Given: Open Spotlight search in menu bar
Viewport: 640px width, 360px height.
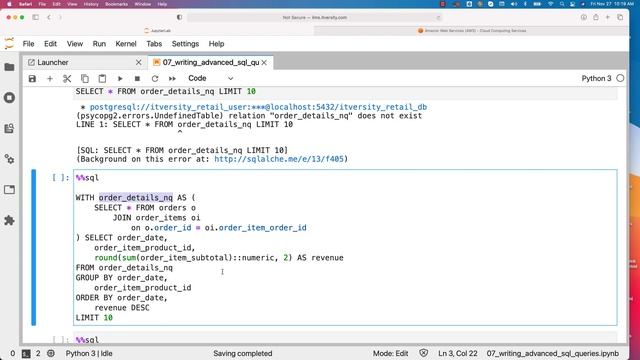Looking at the screenshot, I should (562, 4).
